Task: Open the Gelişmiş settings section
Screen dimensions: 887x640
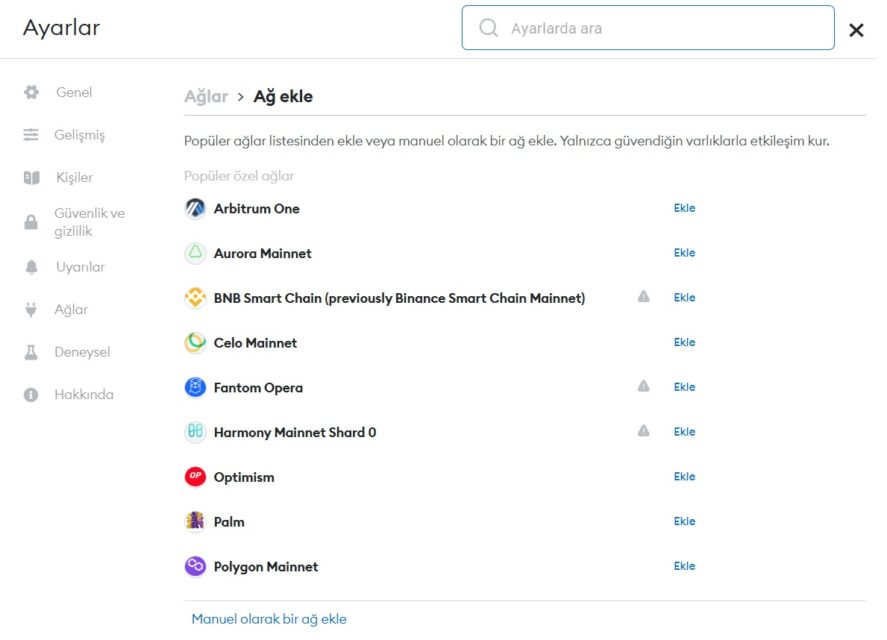Action: pyautogui.click(x=79, y=135)
